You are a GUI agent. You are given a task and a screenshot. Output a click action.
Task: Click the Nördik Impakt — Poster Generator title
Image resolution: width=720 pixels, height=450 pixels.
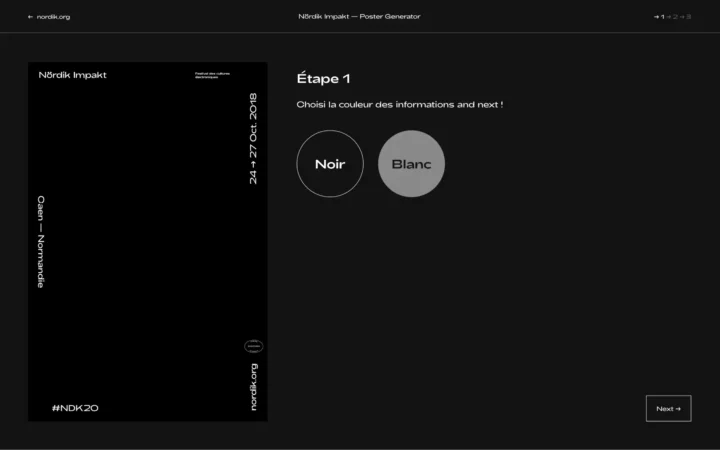pyautogui.click(x=359, y=17)
